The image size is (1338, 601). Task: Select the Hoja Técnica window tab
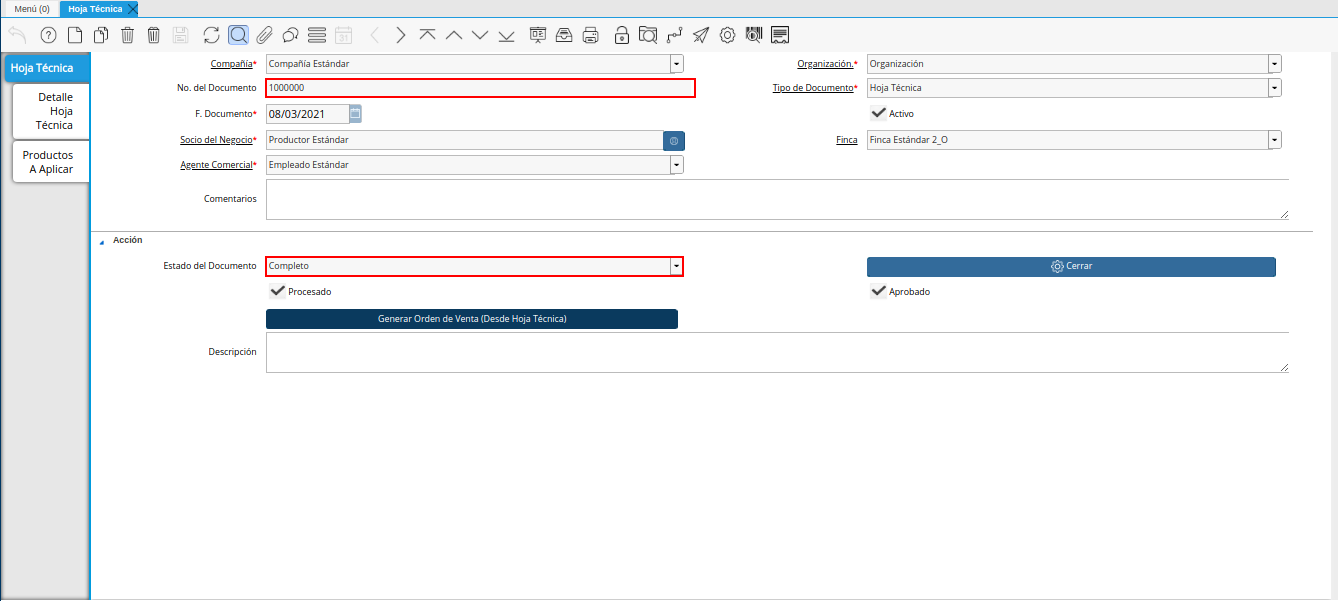click(x=95, y=8)
